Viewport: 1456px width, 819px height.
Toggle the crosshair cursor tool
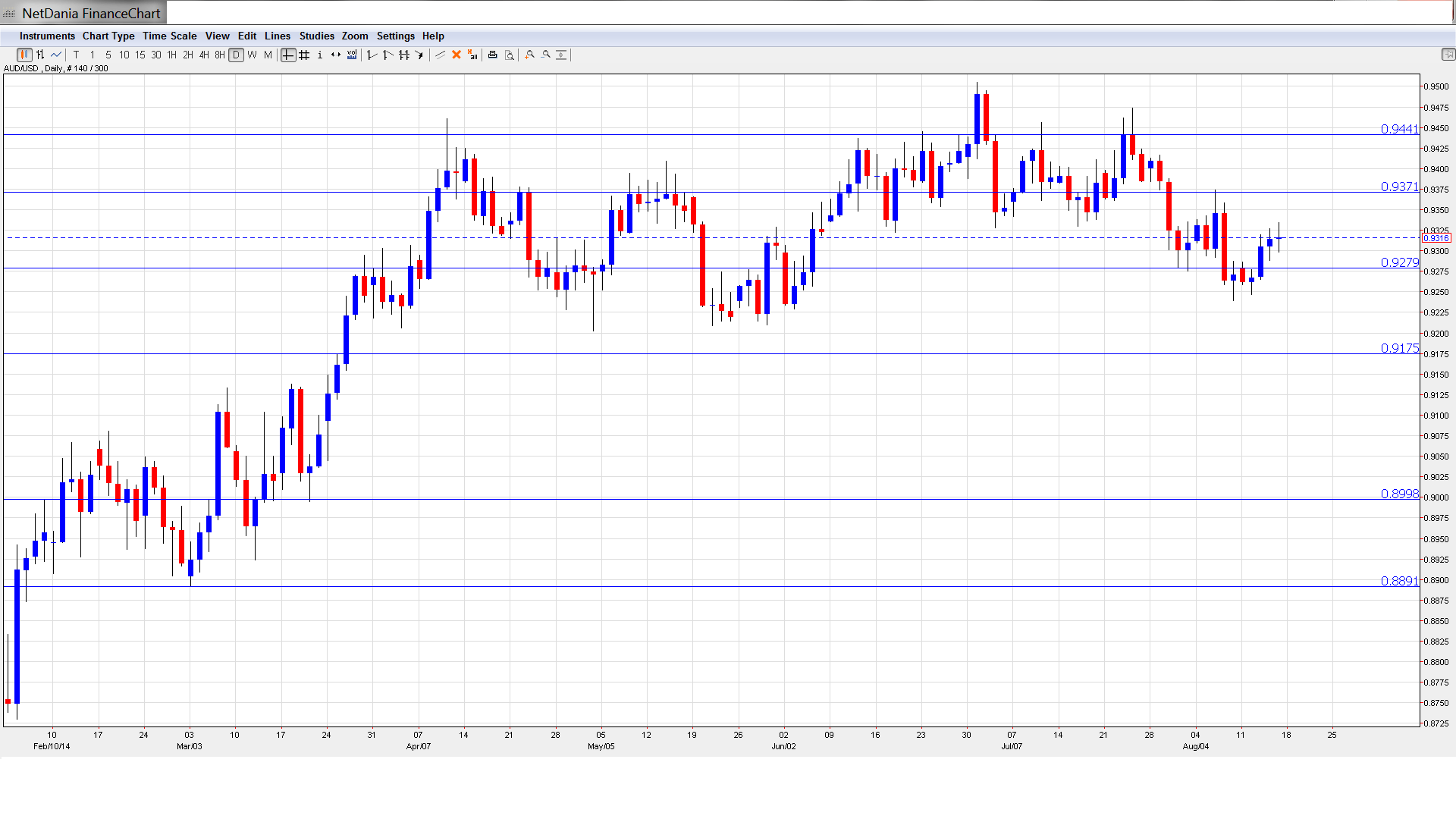click(288, 55)
